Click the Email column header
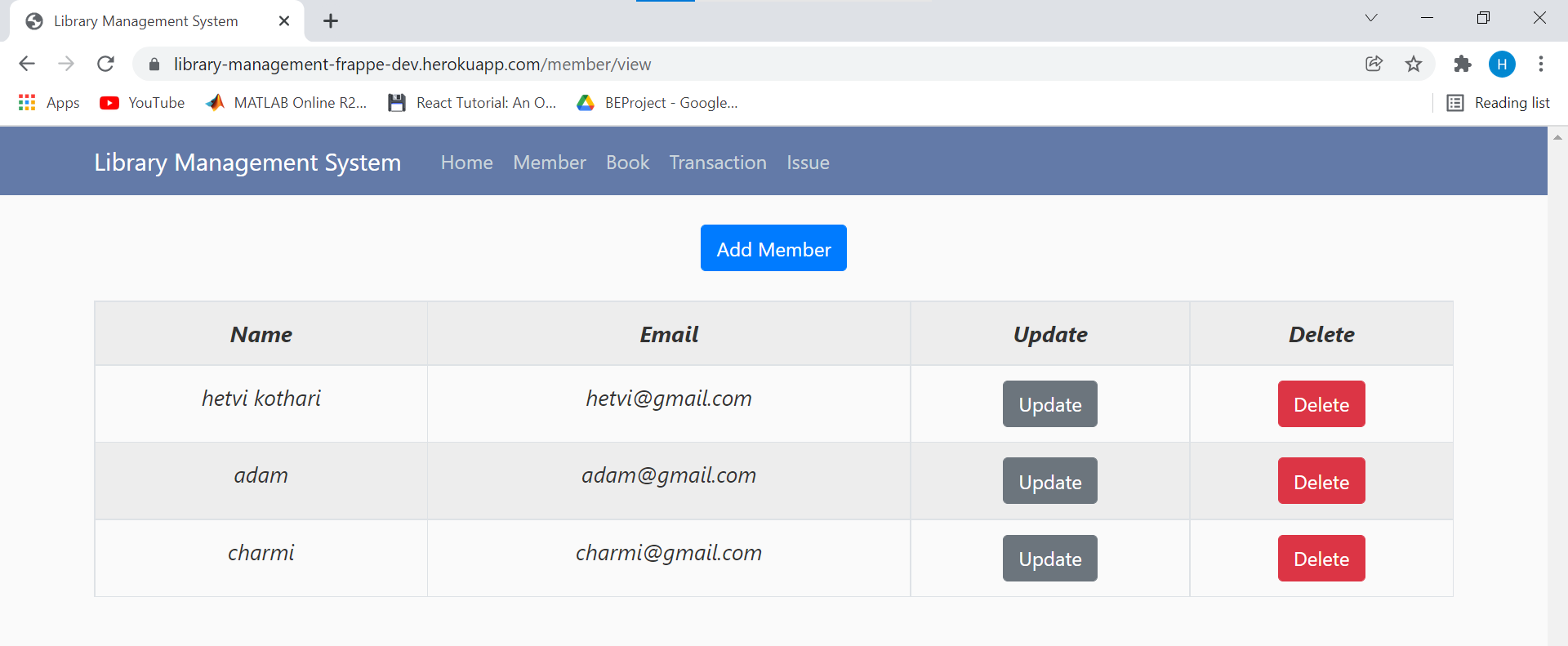This screenshot has height=646, width=1568. pos(669,334)
